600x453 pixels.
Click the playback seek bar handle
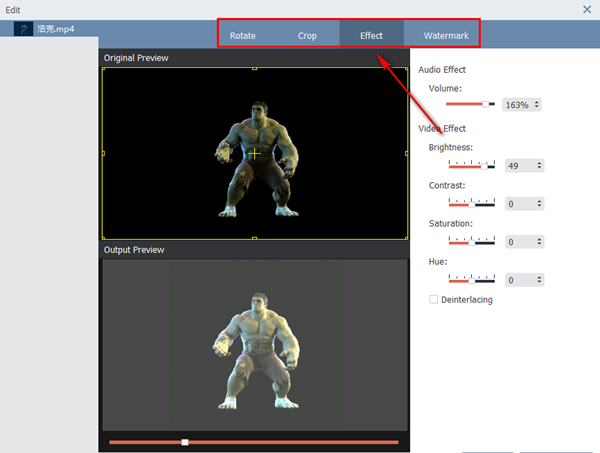185,442
